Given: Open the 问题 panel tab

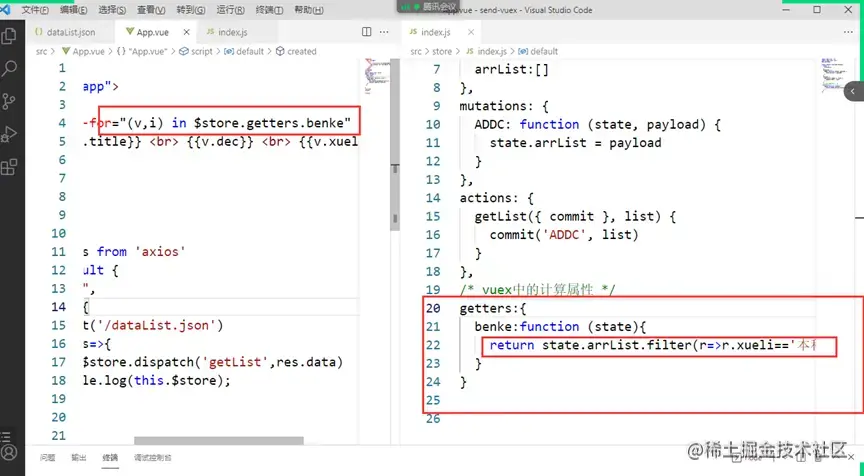Looking at the screenshot, I should [x=47, y=457].
